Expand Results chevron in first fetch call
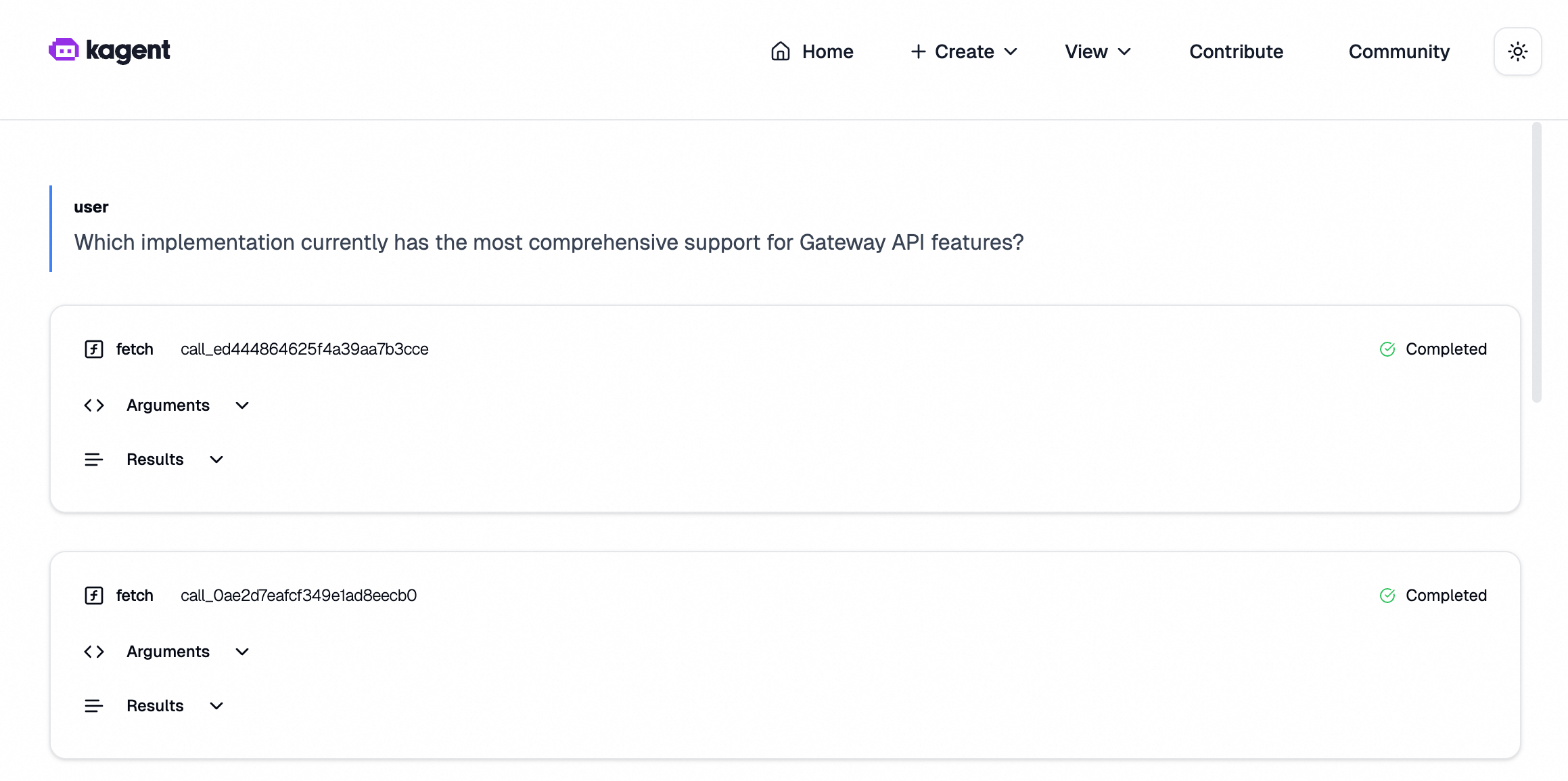Viewport: 1568px width, 781px height. coord(216,460)
